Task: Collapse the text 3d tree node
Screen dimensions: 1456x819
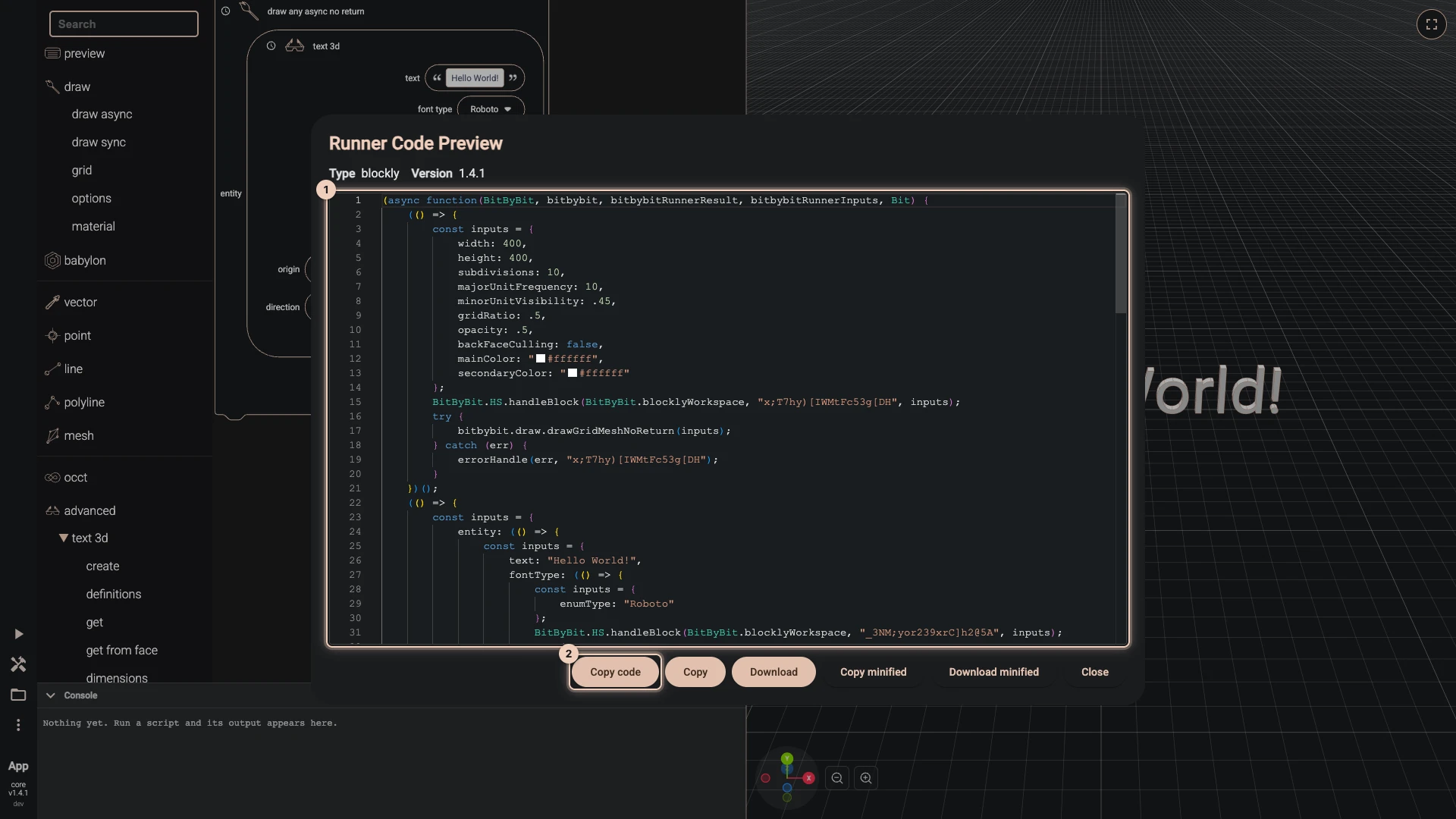Action: 64,538
